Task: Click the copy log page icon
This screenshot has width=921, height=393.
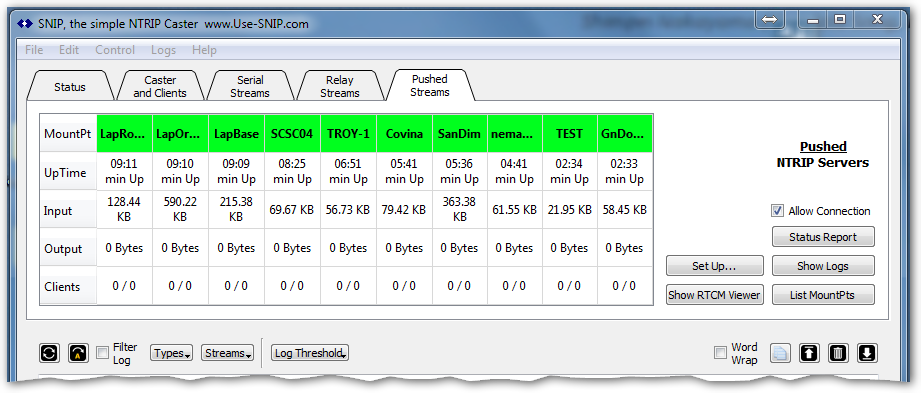Action: pos(780,353)
